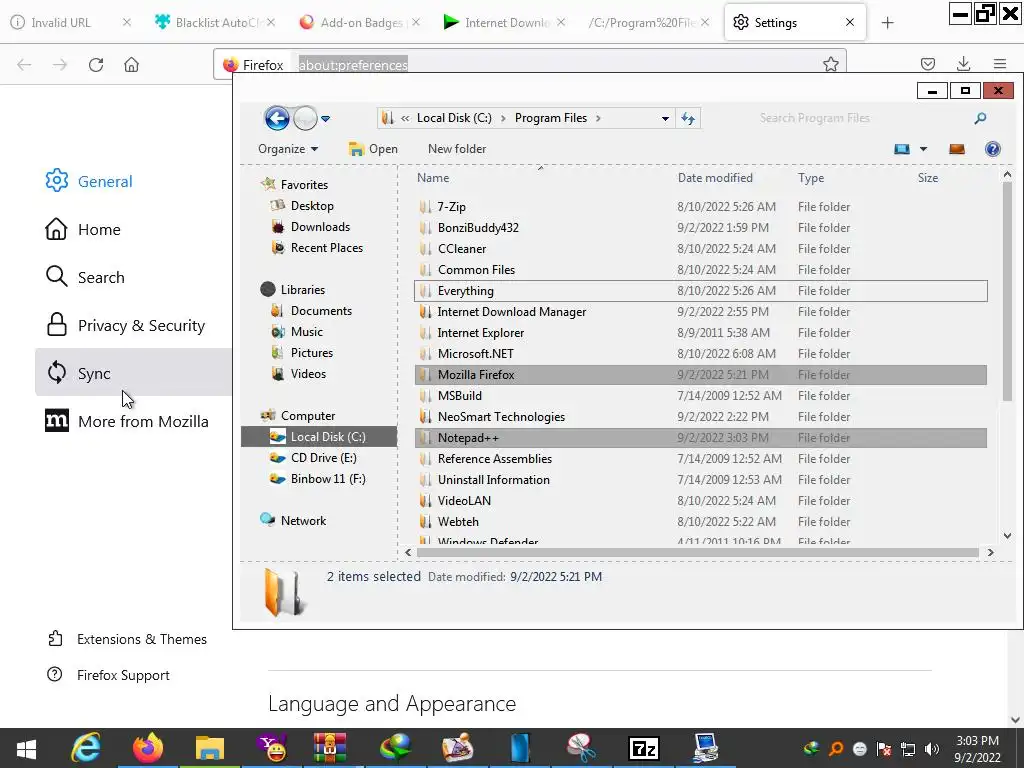The height and width of the screenshot is (768, 1024).
Task: Click the Firefox home button
Action: tap(131, 65)
